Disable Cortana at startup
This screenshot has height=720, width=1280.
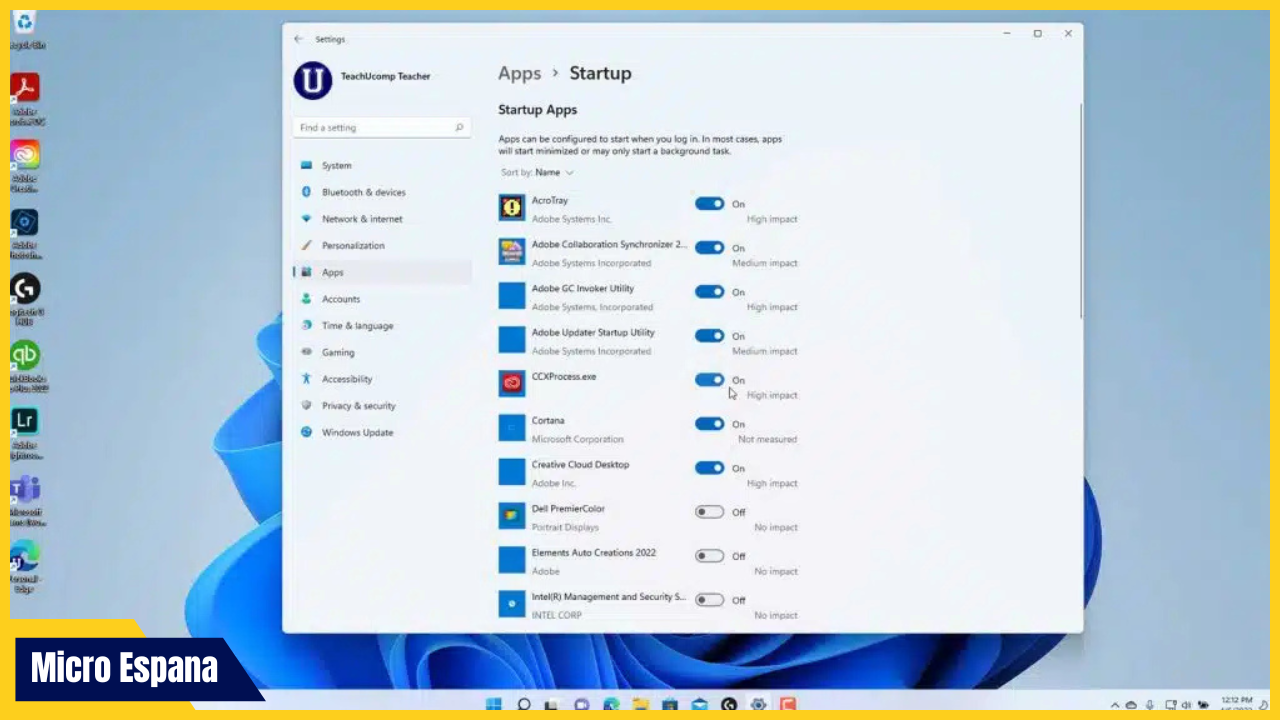pyautogui.click(x=709, y=424)
